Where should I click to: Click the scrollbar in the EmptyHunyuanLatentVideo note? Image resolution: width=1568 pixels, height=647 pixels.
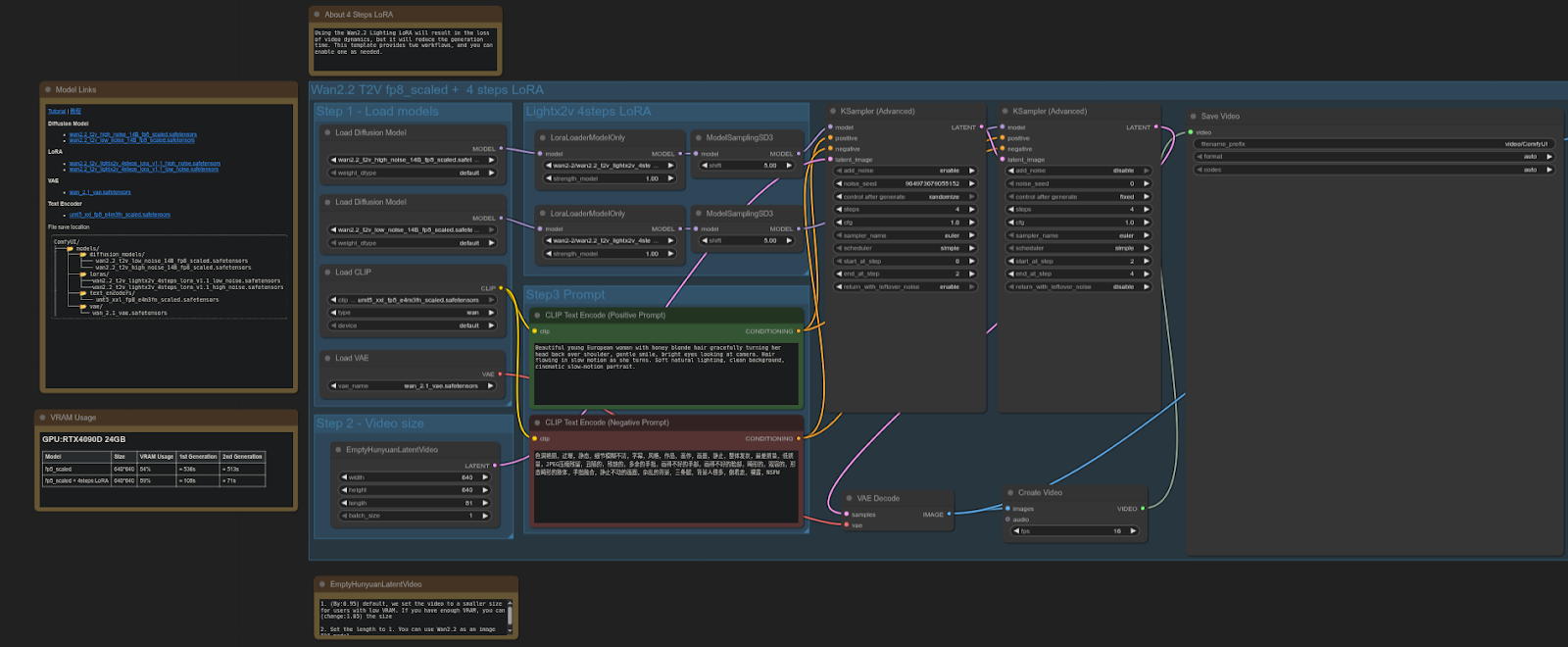(510, 616)
